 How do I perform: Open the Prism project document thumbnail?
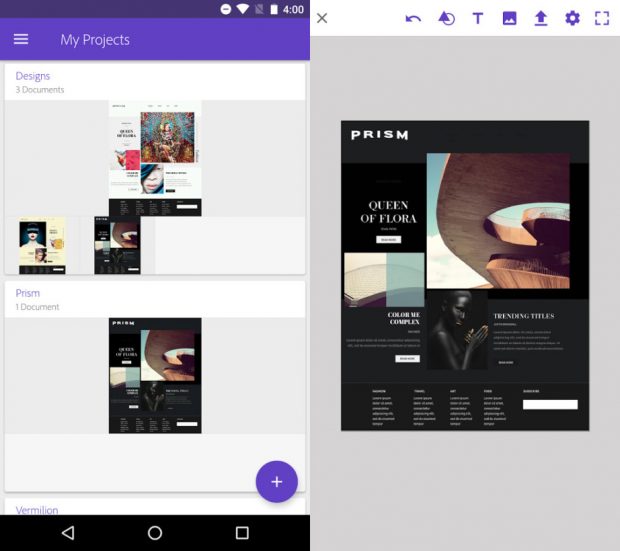coord(155,375)
